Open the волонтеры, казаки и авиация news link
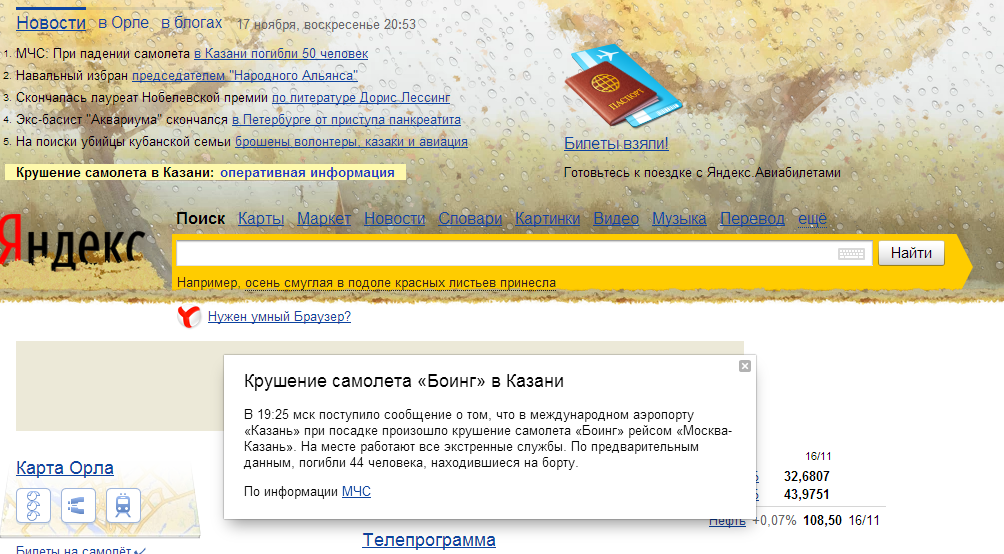The width and height of the screenshot is (1004, 554). [x=352, y=142]
